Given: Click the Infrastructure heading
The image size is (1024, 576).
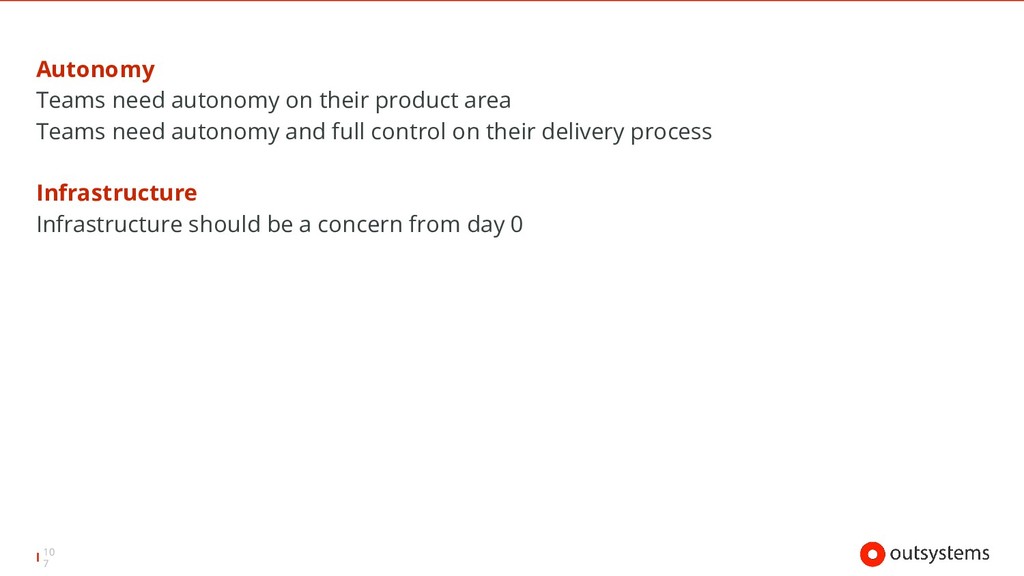Looking at the screenshot, I should pos(116,193).
